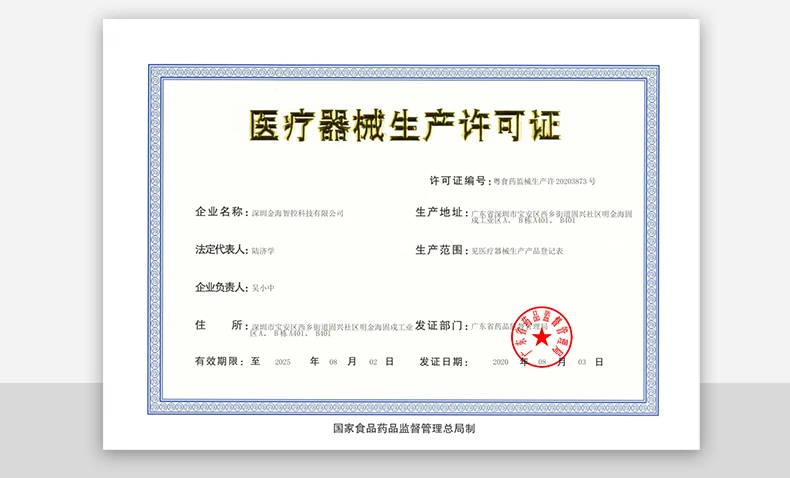This screenshot has width=790, height=478.
Task: Select the issue day 03
Action: tap(582, 362)
